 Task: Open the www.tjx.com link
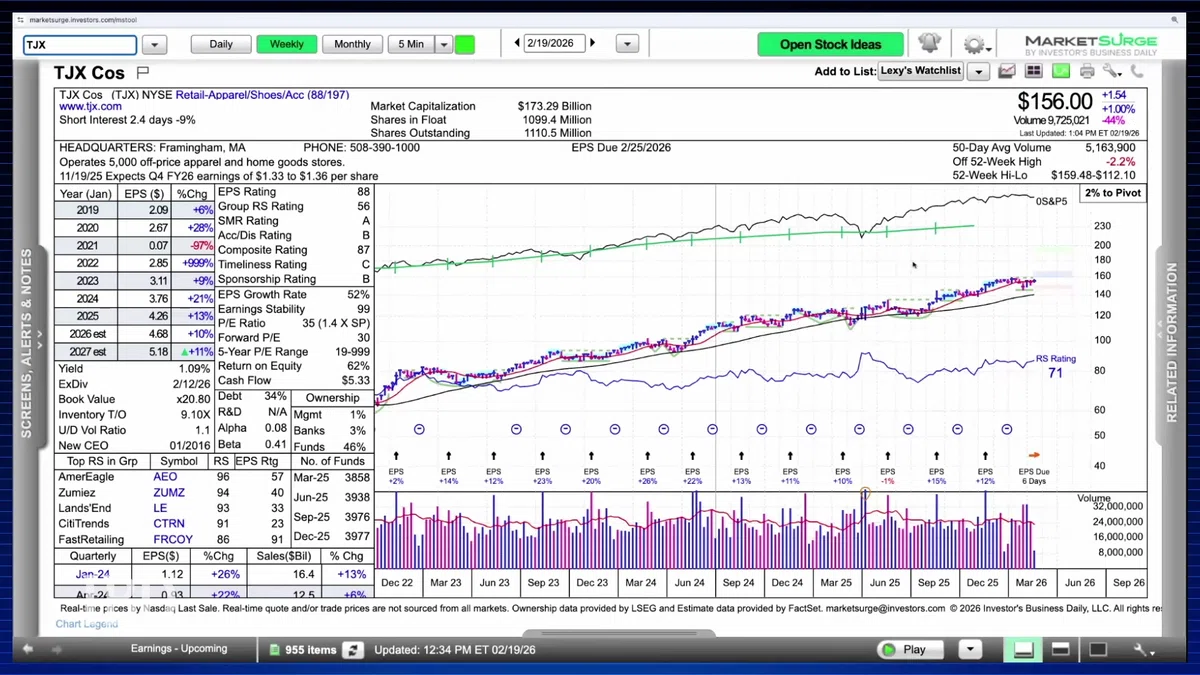pos(90,106)
